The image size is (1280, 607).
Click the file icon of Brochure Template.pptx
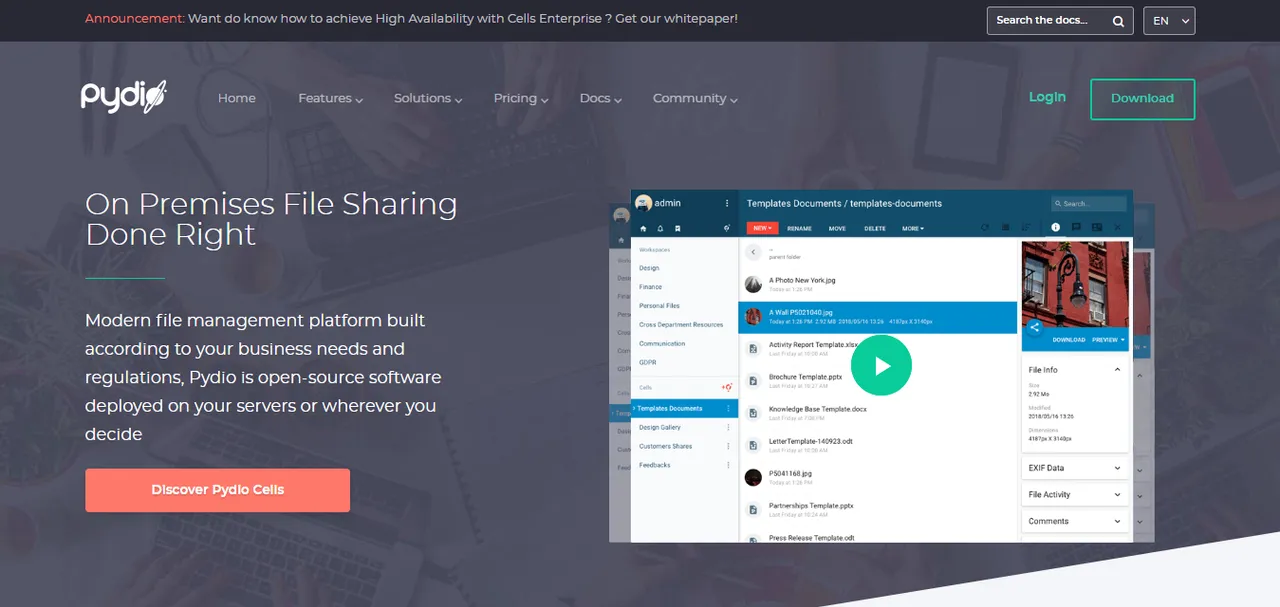(753, 381)
